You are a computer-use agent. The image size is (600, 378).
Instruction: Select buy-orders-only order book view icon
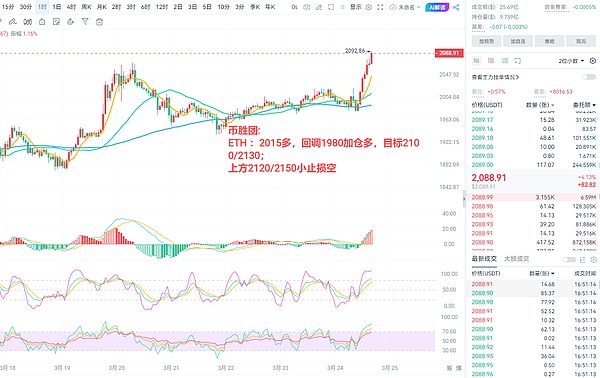505,60
